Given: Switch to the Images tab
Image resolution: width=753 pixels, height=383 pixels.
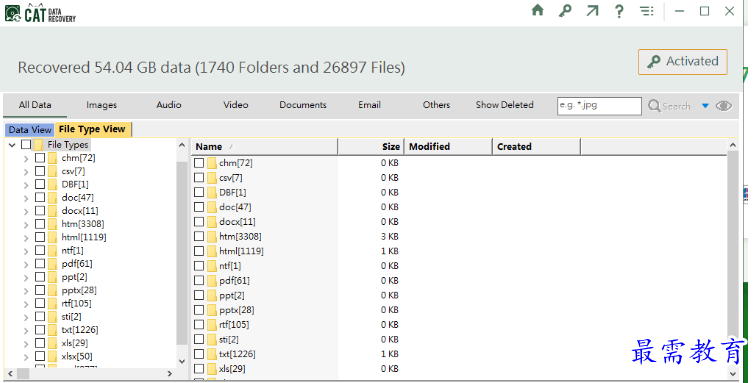Looking at the screenshot, I should pos(101,105).
